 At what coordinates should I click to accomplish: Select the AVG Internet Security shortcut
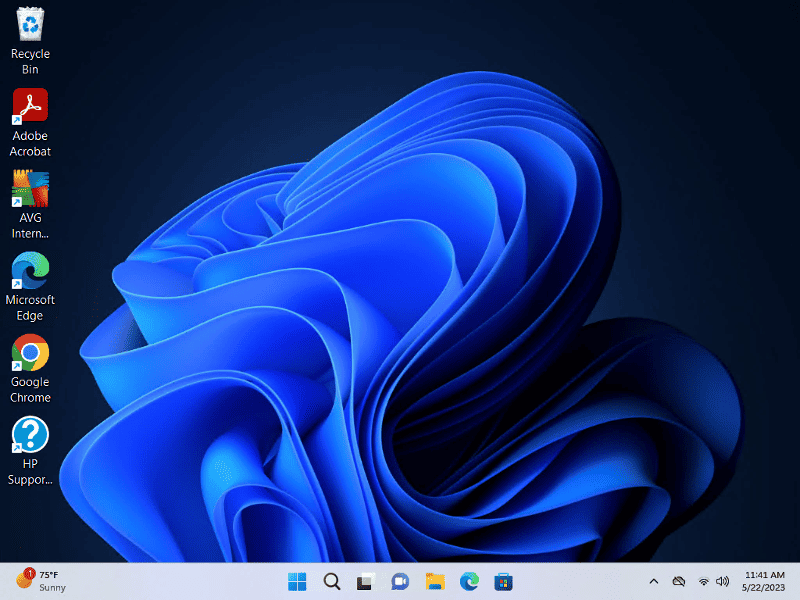point(30,188)
